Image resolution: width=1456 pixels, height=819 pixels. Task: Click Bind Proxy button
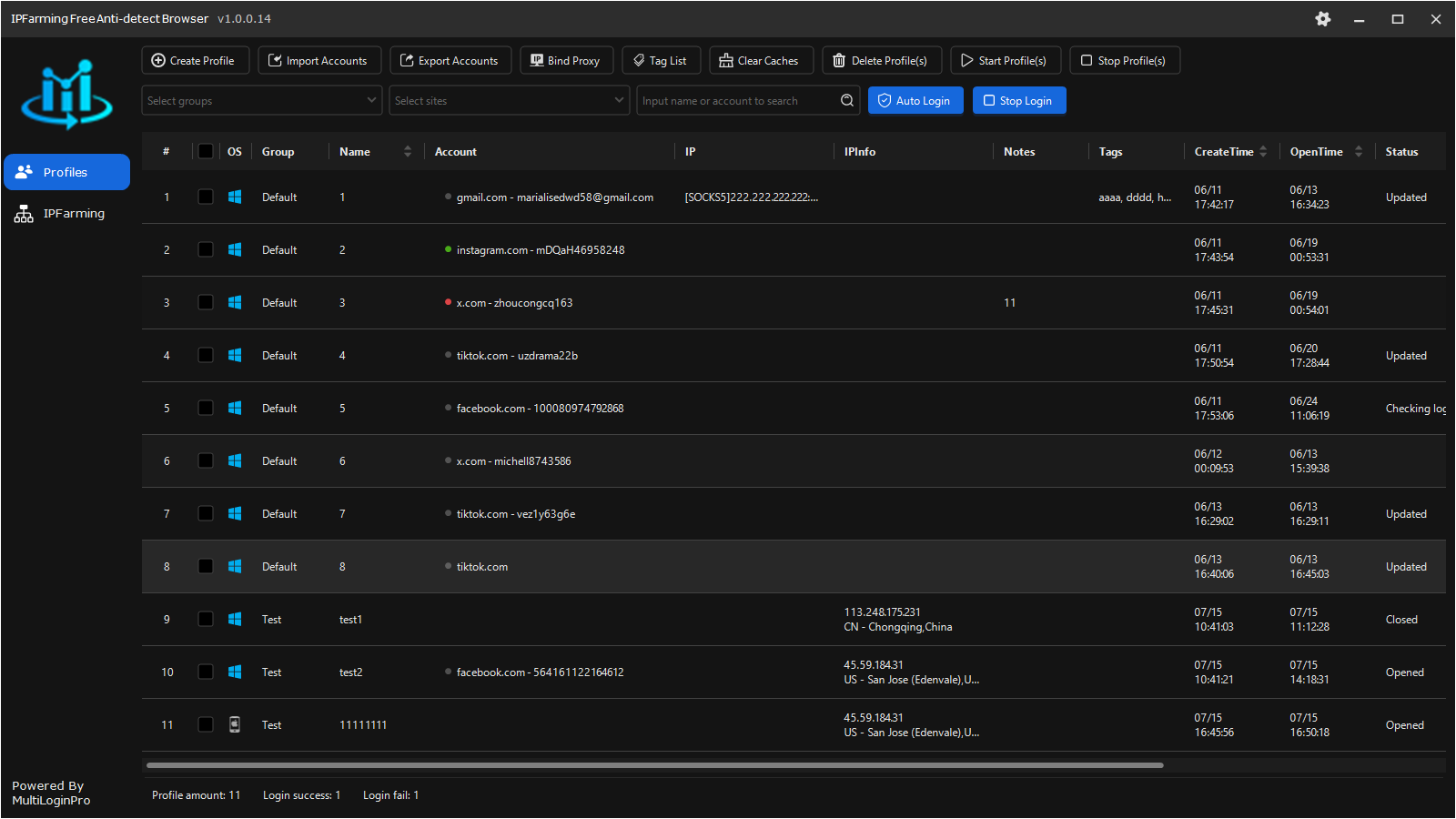click(x=567, y=60)
